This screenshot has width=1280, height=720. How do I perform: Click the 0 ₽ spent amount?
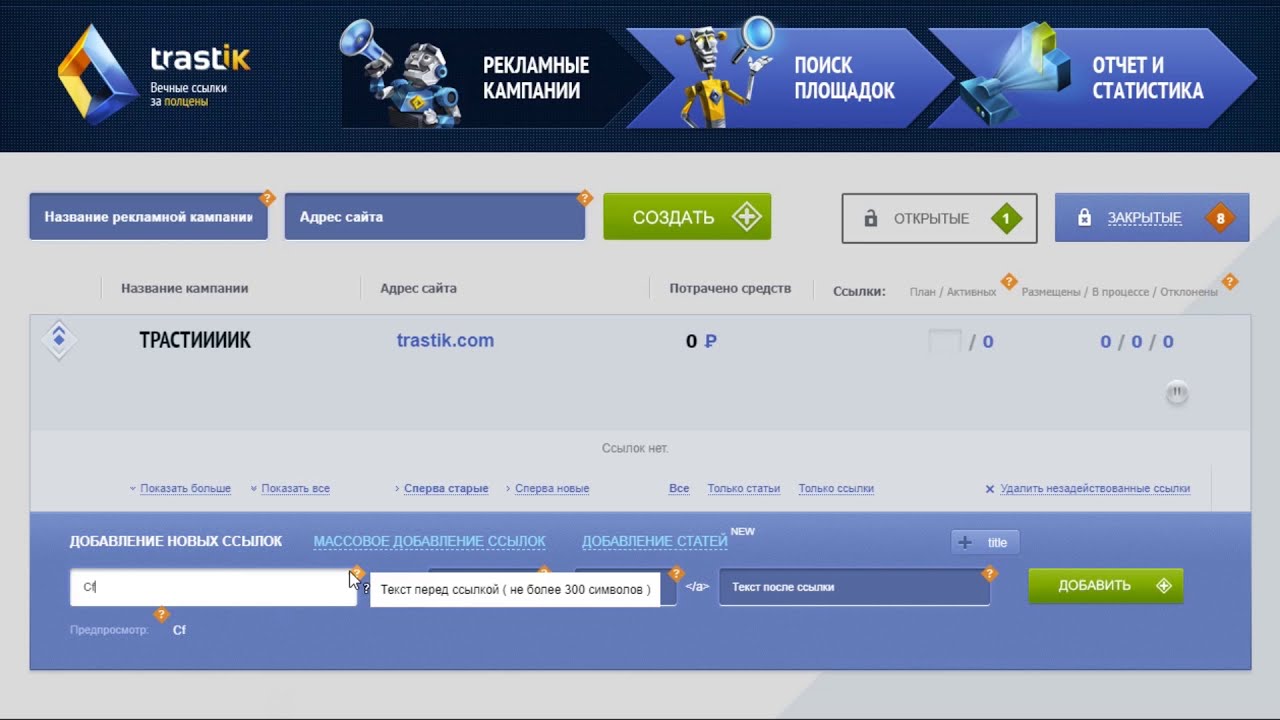pyautogui.click(x=701, y=341)
